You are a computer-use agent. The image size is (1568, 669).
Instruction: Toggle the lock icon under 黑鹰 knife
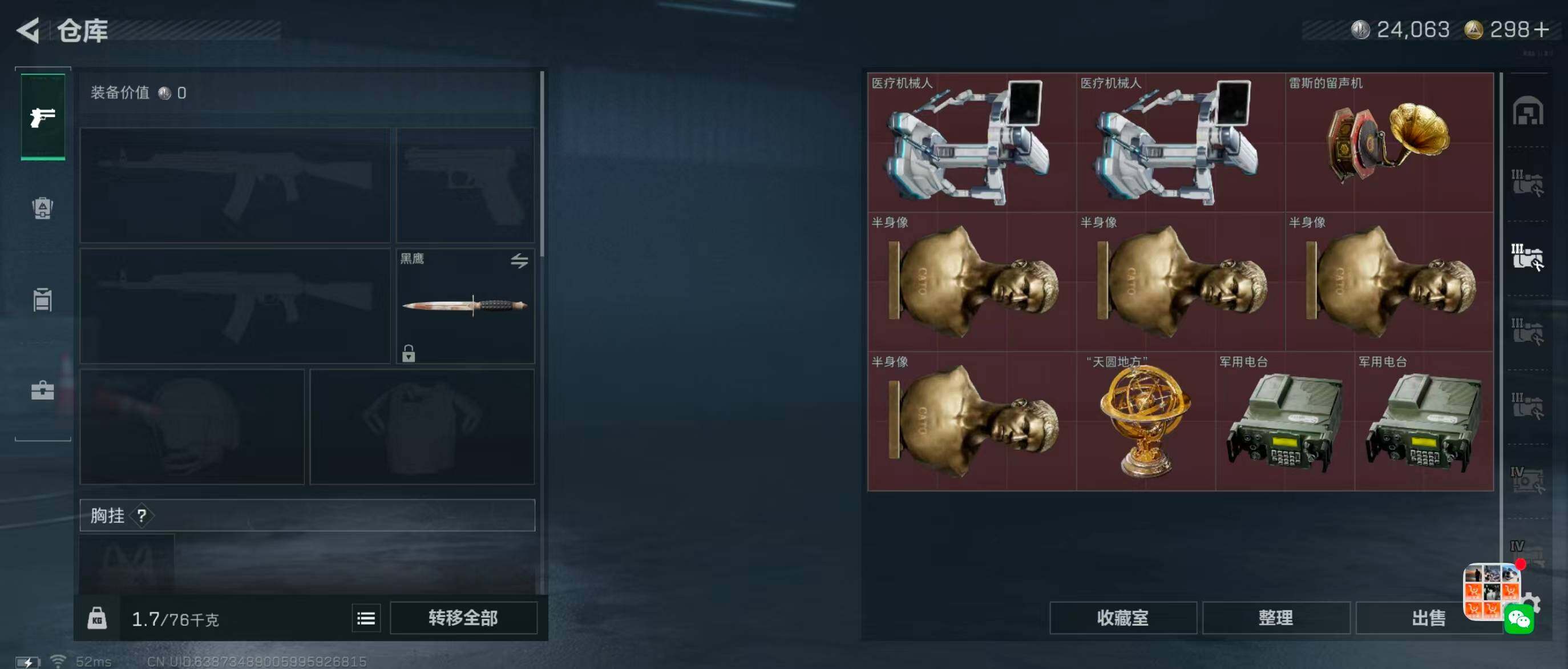point(409,353)
